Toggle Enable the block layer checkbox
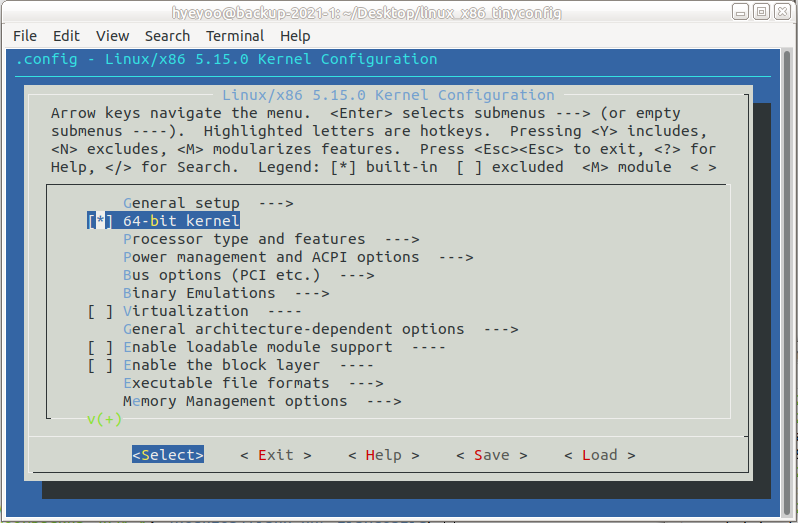Screen dimensions: 798x523 coord(100,365)
